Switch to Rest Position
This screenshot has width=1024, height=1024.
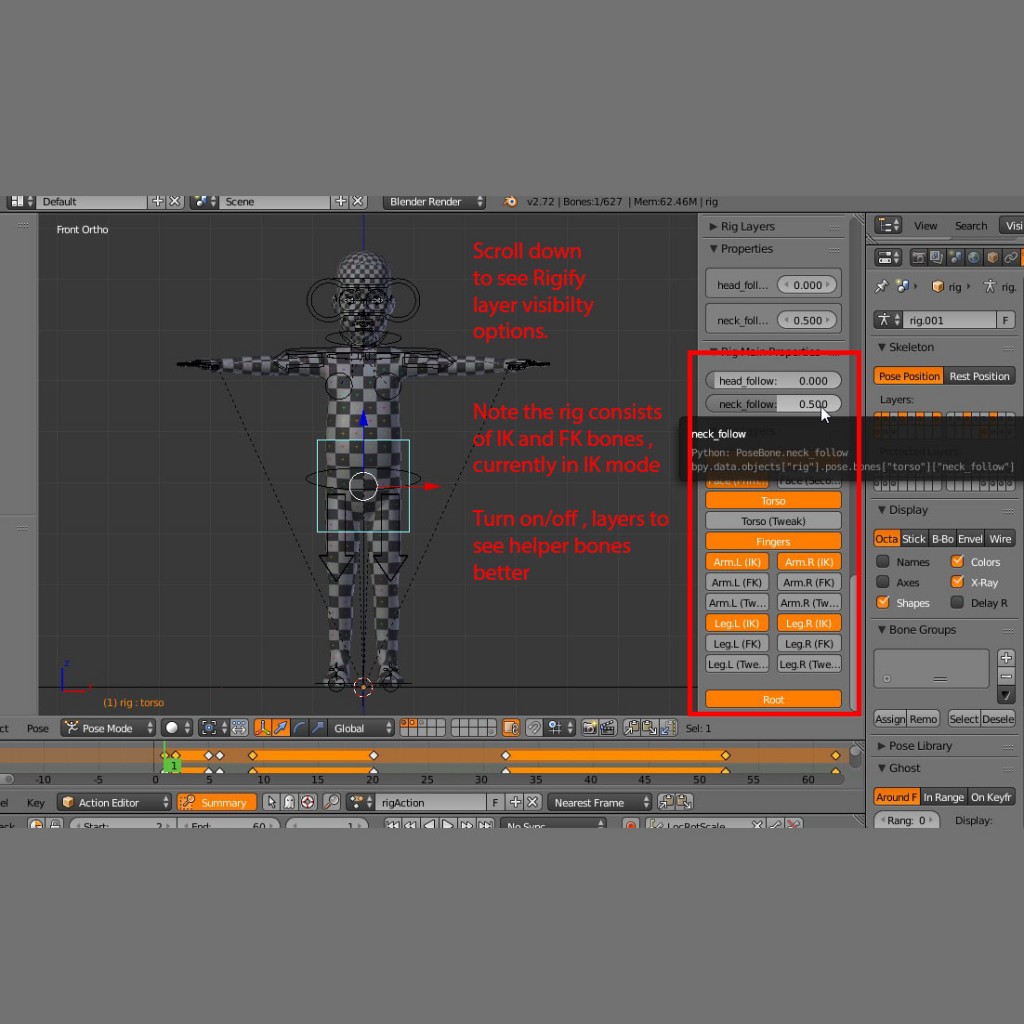[978, 376]
